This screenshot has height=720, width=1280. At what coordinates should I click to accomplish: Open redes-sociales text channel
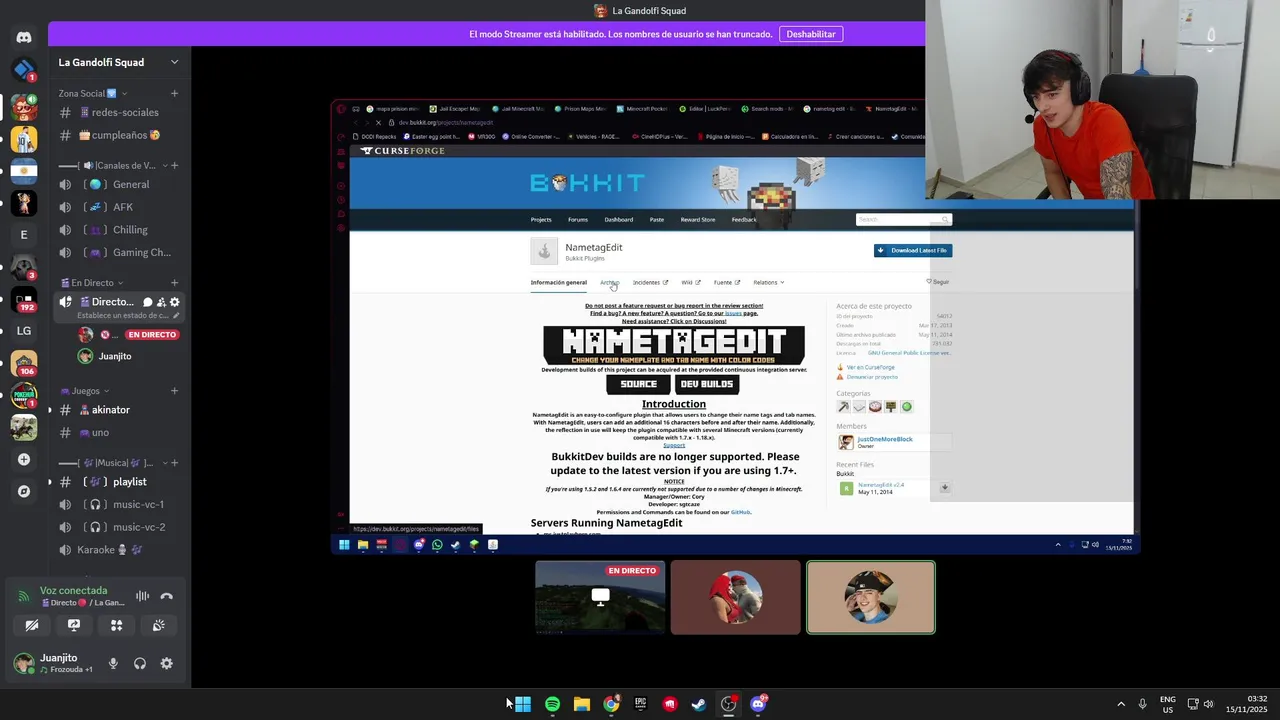tap(119, 112)
